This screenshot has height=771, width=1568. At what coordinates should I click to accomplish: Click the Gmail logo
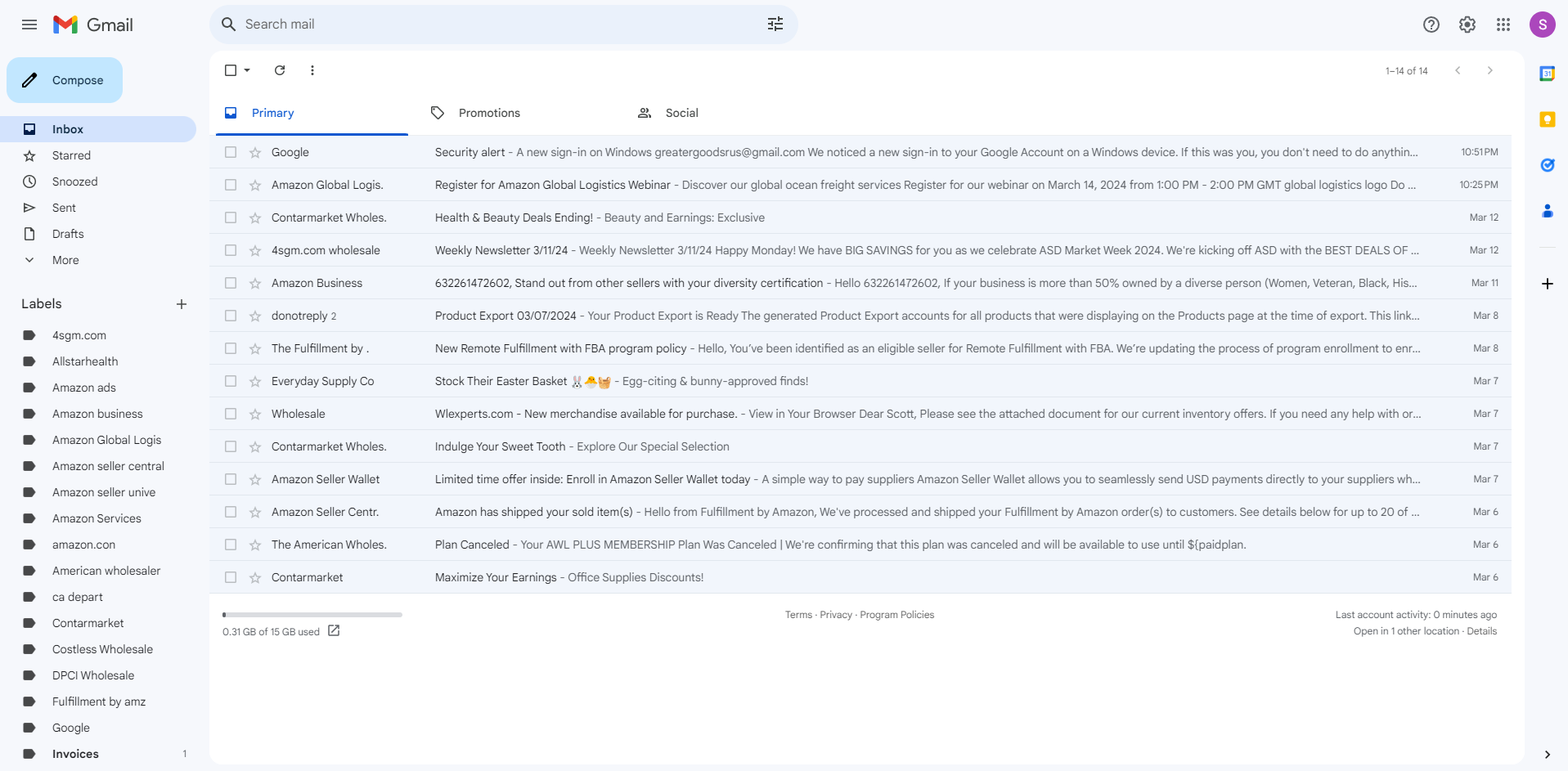[93, 25]
